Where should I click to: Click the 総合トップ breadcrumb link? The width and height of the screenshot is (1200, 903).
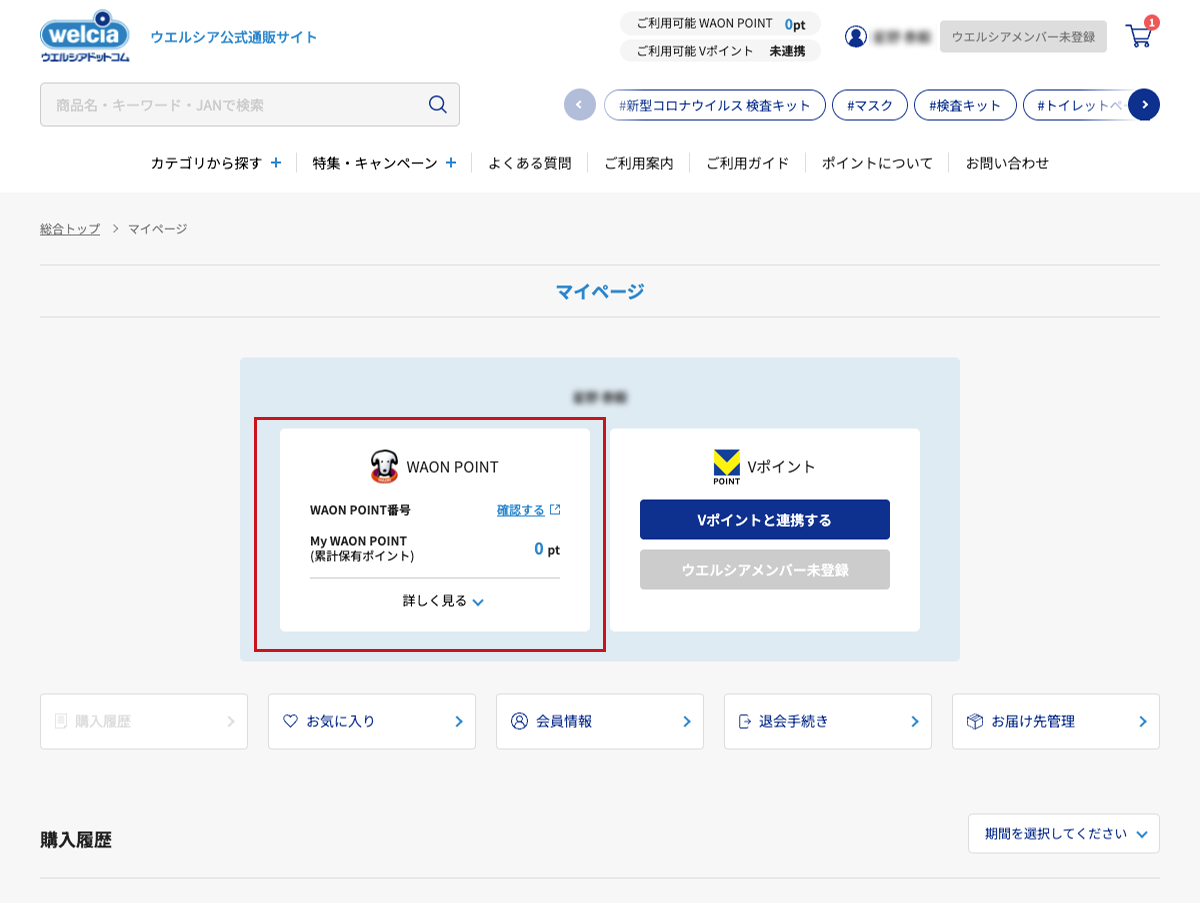coord(70,229)
